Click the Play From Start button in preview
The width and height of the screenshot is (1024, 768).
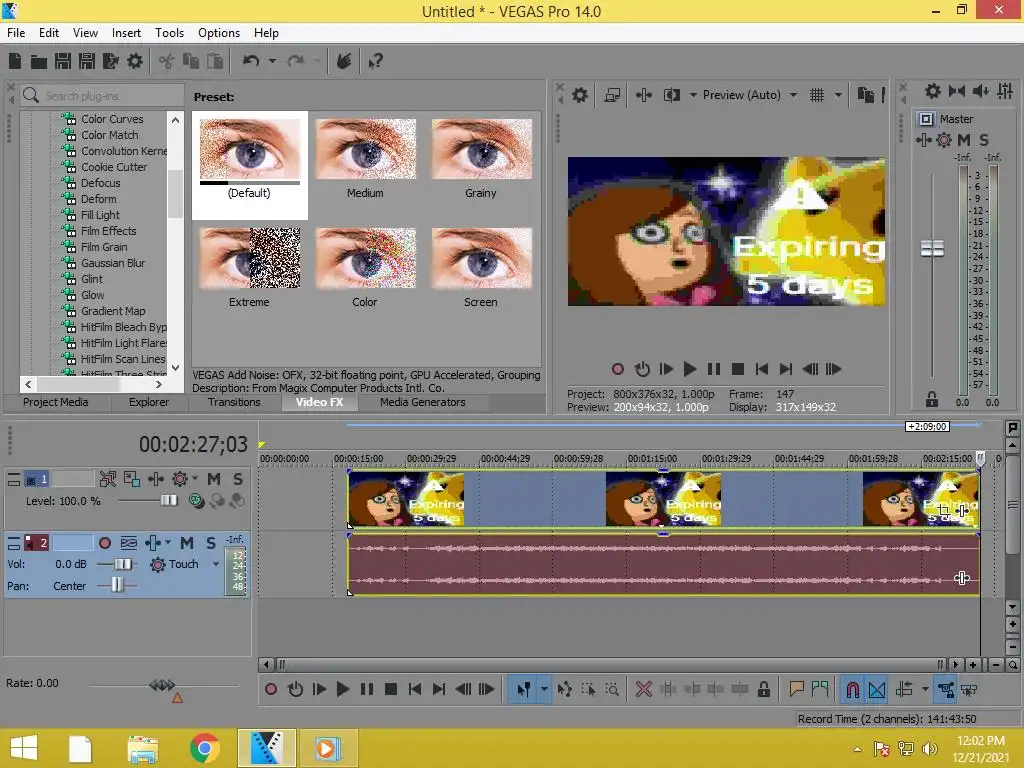(x=665, y=370)
